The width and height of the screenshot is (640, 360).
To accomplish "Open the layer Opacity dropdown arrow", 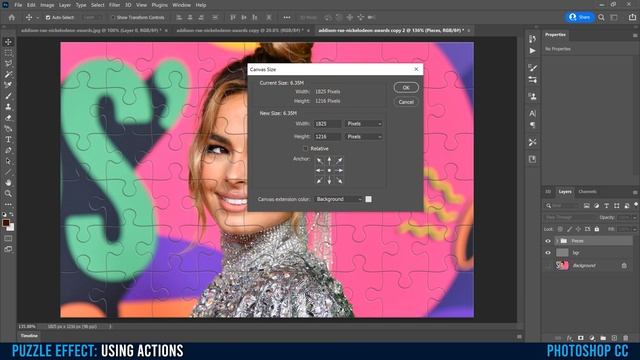I will point(634,218).
